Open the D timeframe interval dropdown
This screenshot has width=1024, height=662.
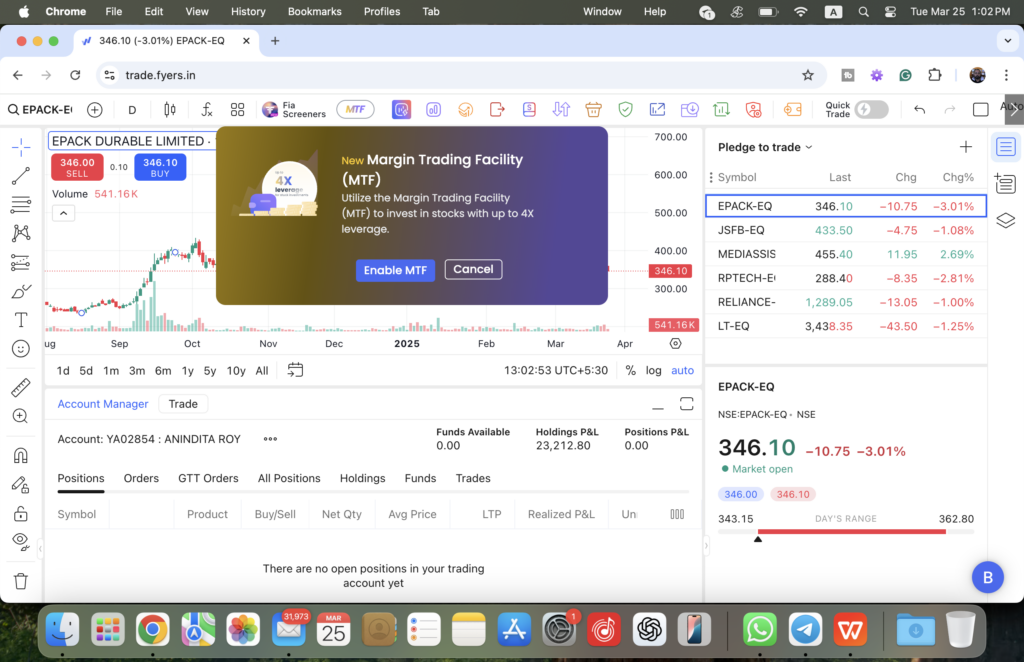tap(132, 110)
